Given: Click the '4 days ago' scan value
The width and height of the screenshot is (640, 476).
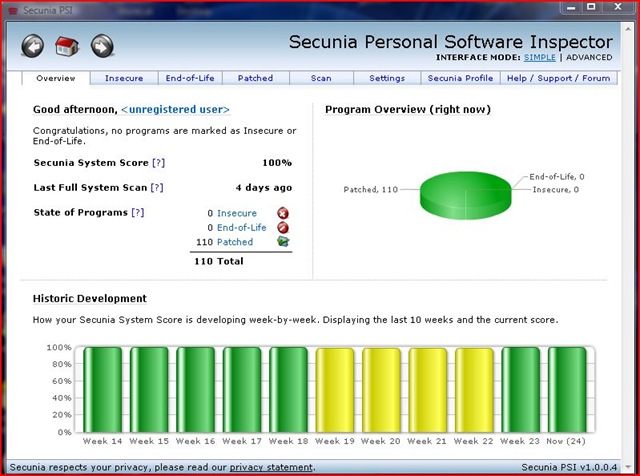Looking at the screenshot, I should pyautogui.click(x=264, y=188).
